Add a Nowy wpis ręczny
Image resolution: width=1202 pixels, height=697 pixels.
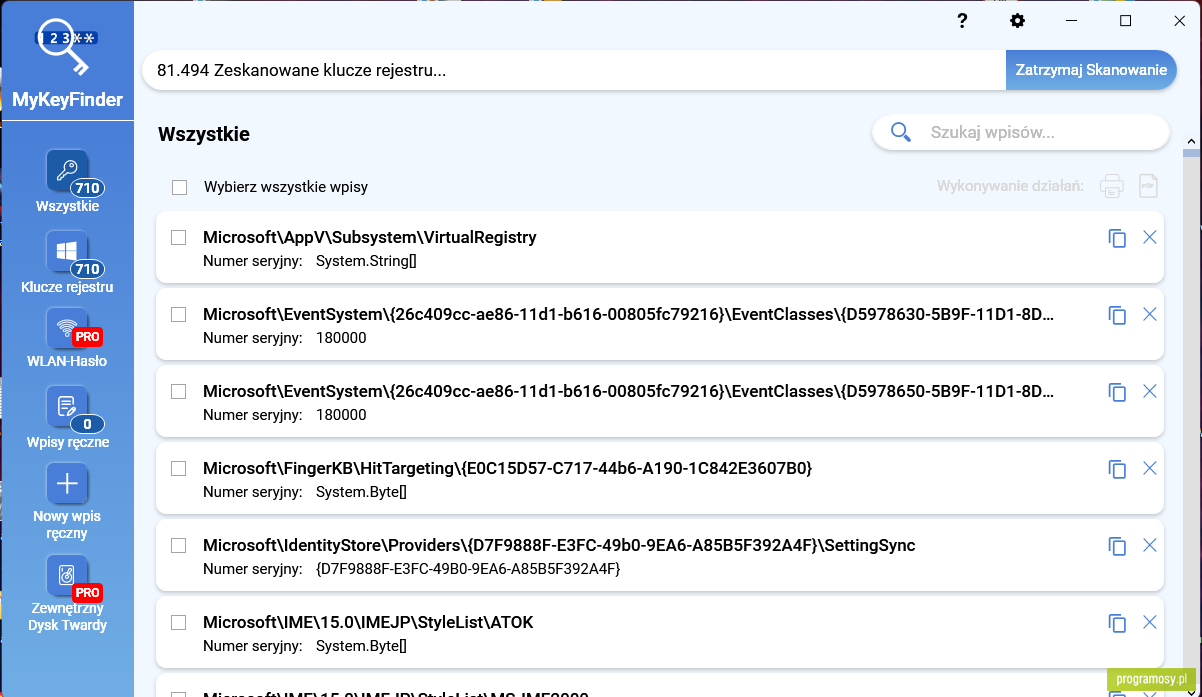pyautogui.click(x=67, y=502)
